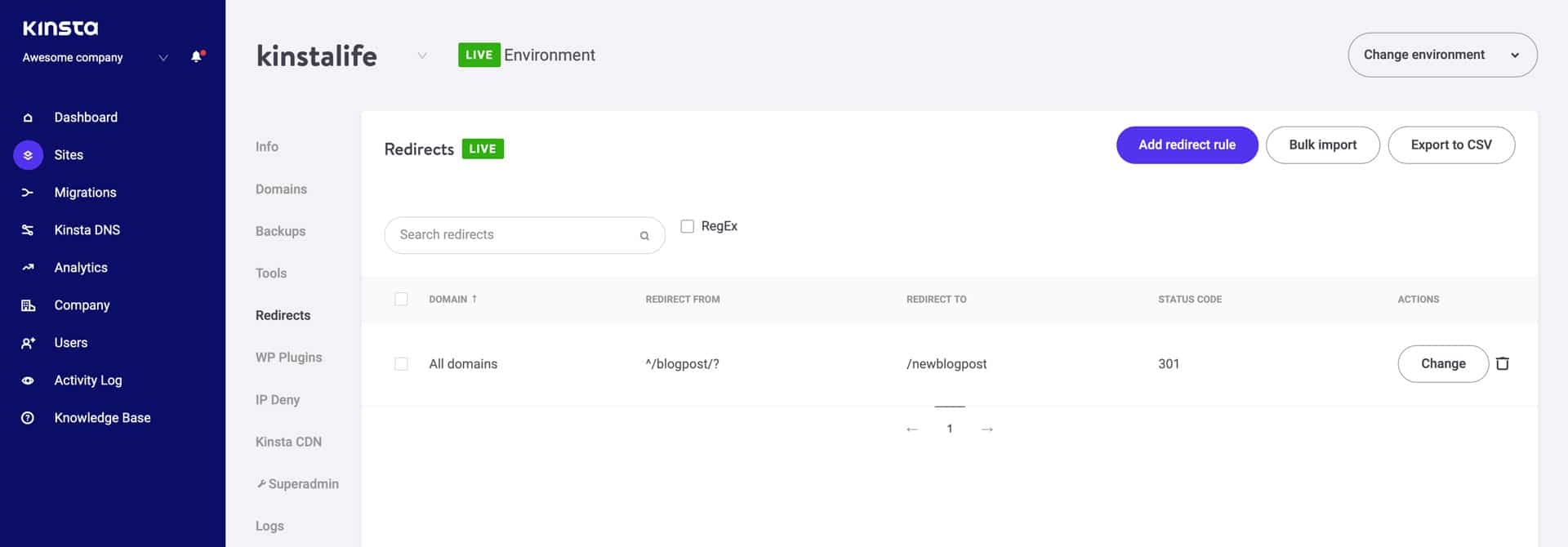The image size is (1568, 547).
Task: Go to Sites in the sidebar
Action: point(69,155)
